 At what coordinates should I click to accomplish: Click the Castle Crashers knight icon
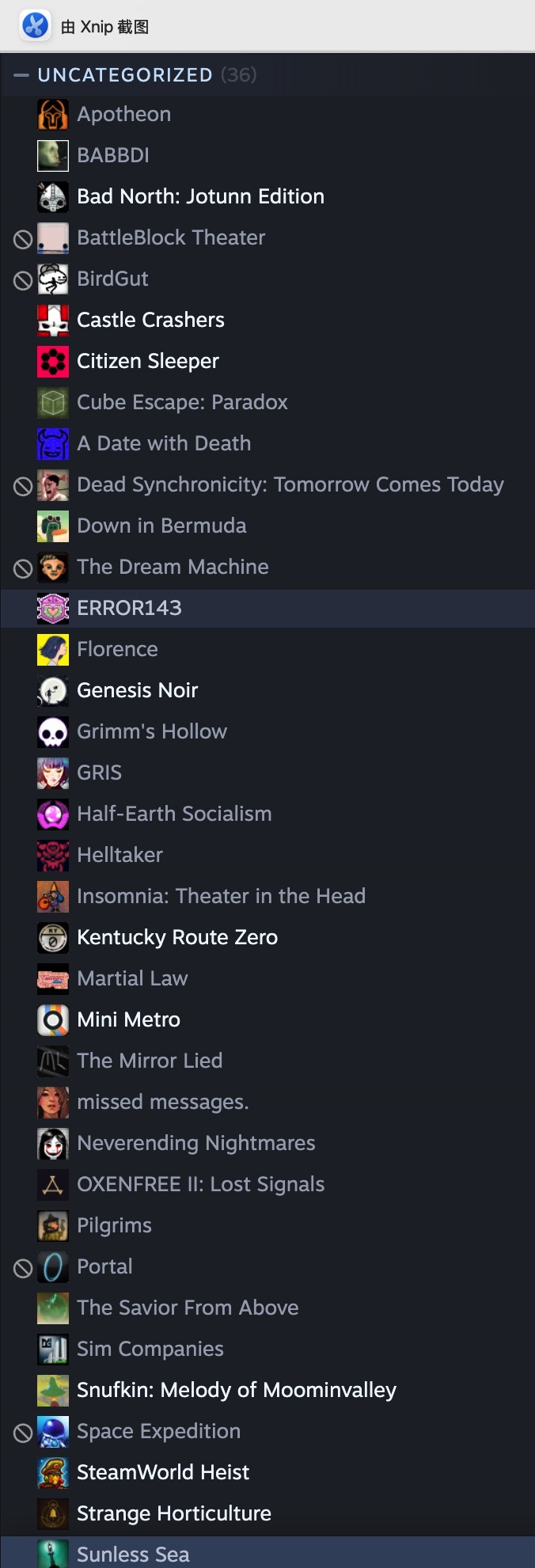point(53,320)
